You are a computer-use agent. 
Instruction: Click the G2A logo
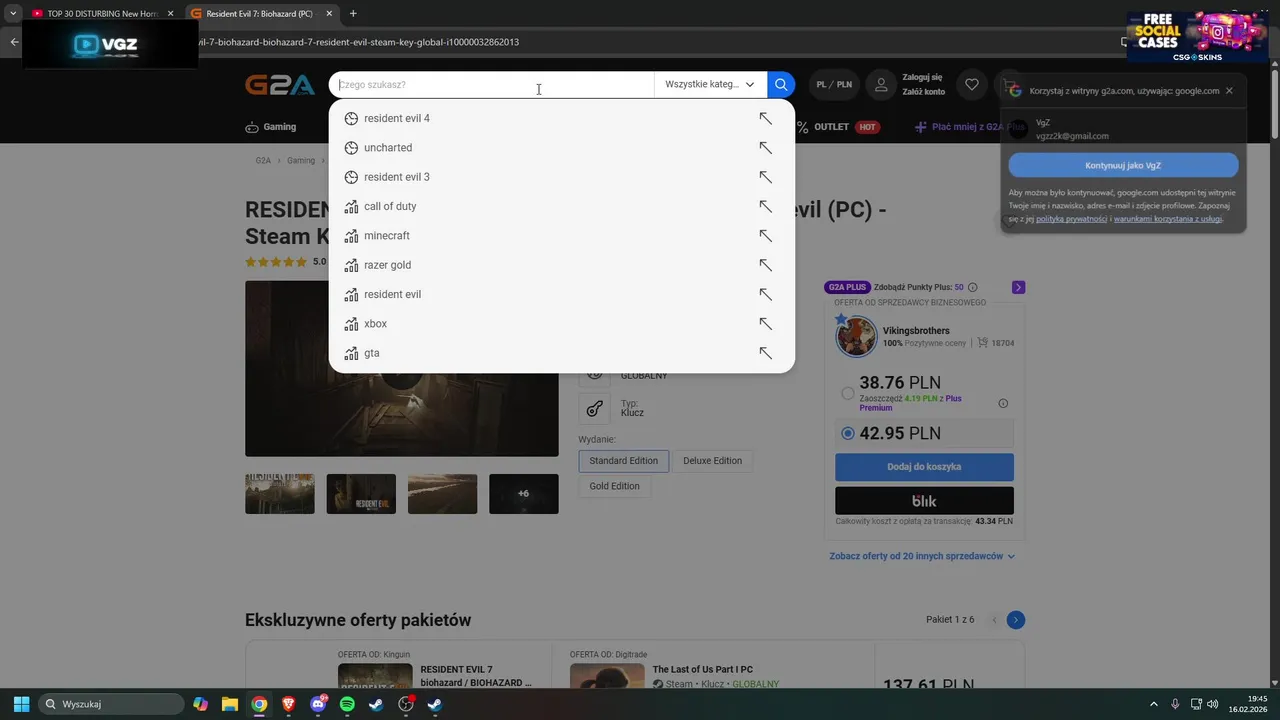pos(280,85)
